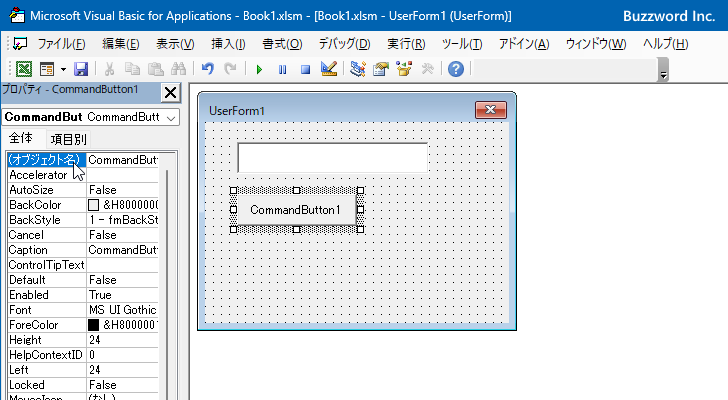This screenshot has height=400, width=728.
Task: Click the VBA window system menu icon
Action: [x=17, y=15]
